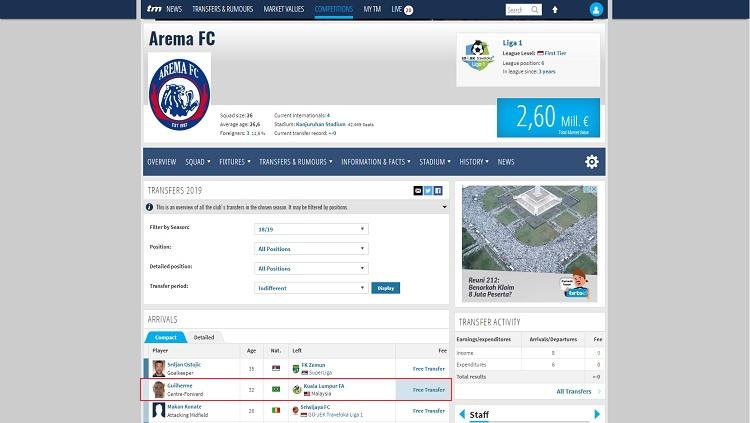
Task: Open the settings gear icon
Action: pos(592,162)
